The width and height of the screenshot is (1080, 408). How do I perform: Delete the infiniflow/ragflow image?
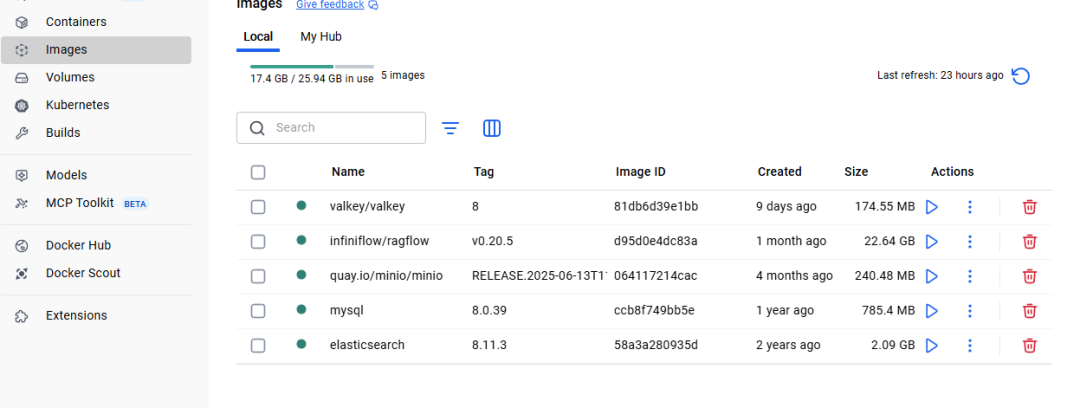pos(1029,241)
